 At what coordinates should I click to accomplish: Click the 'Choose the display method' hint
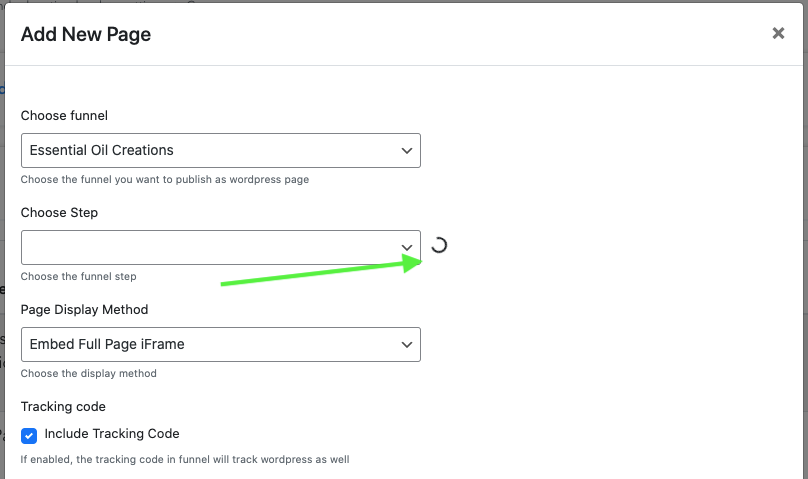[88, 373]
